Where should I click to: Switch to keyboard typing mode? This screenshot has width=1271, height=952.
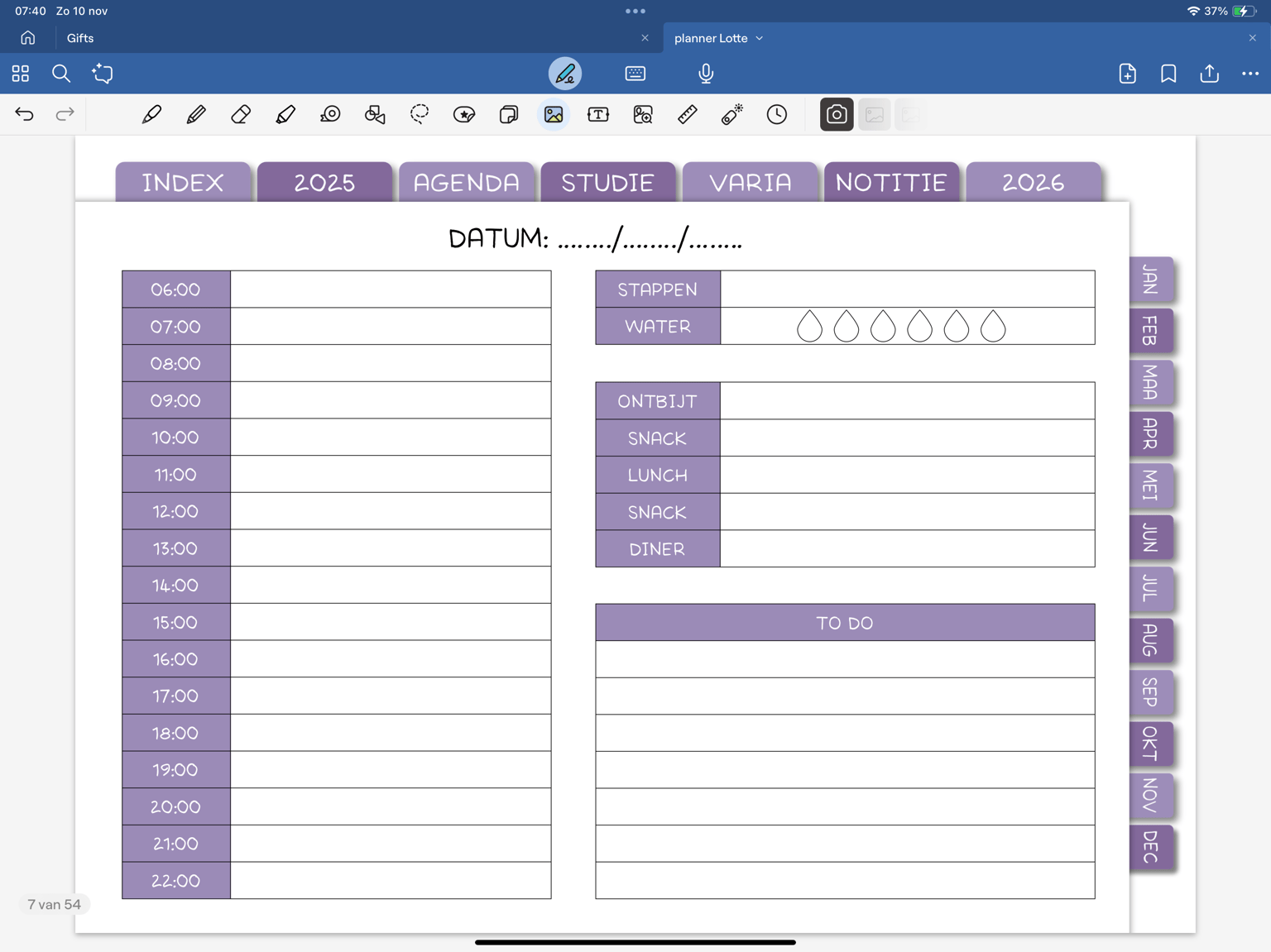coord(635,74)
